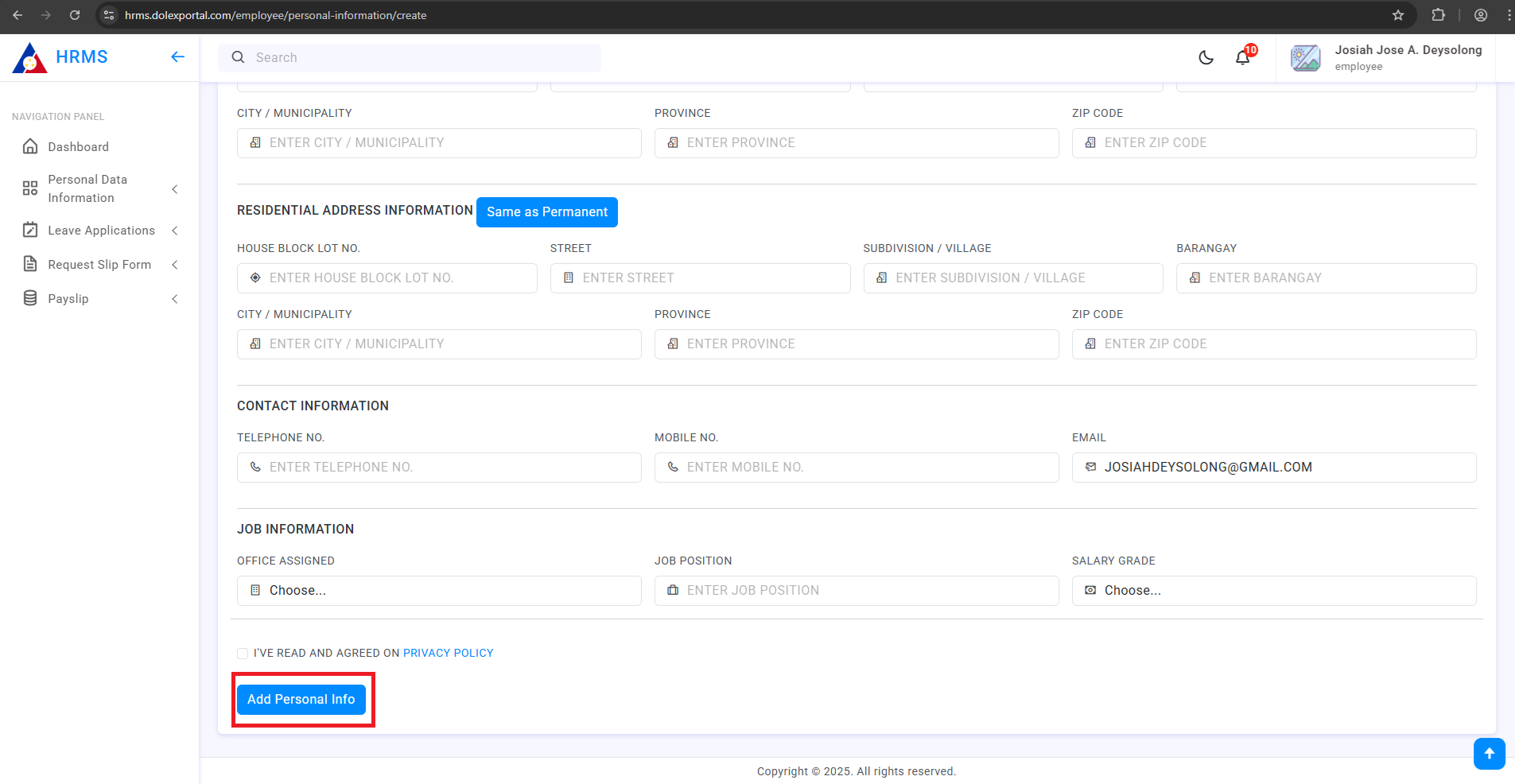Expand Personal Data Information menu
The width and height of the screenshot is (1515, 784).
coord(99,188)
